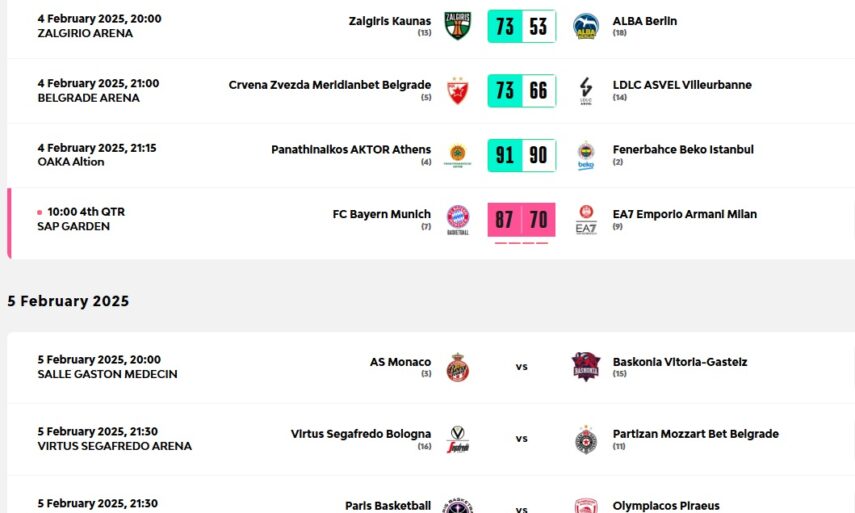Click the AS Monaco club crest
Screen dimensions: 855x513
(458, 367)
